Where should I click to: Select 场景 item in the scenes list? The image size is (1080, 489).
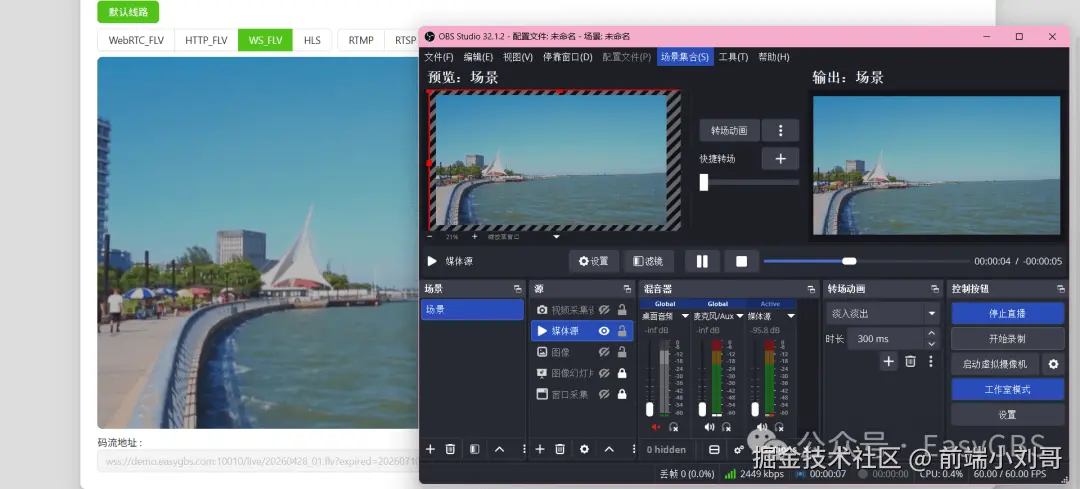(472, 309)
